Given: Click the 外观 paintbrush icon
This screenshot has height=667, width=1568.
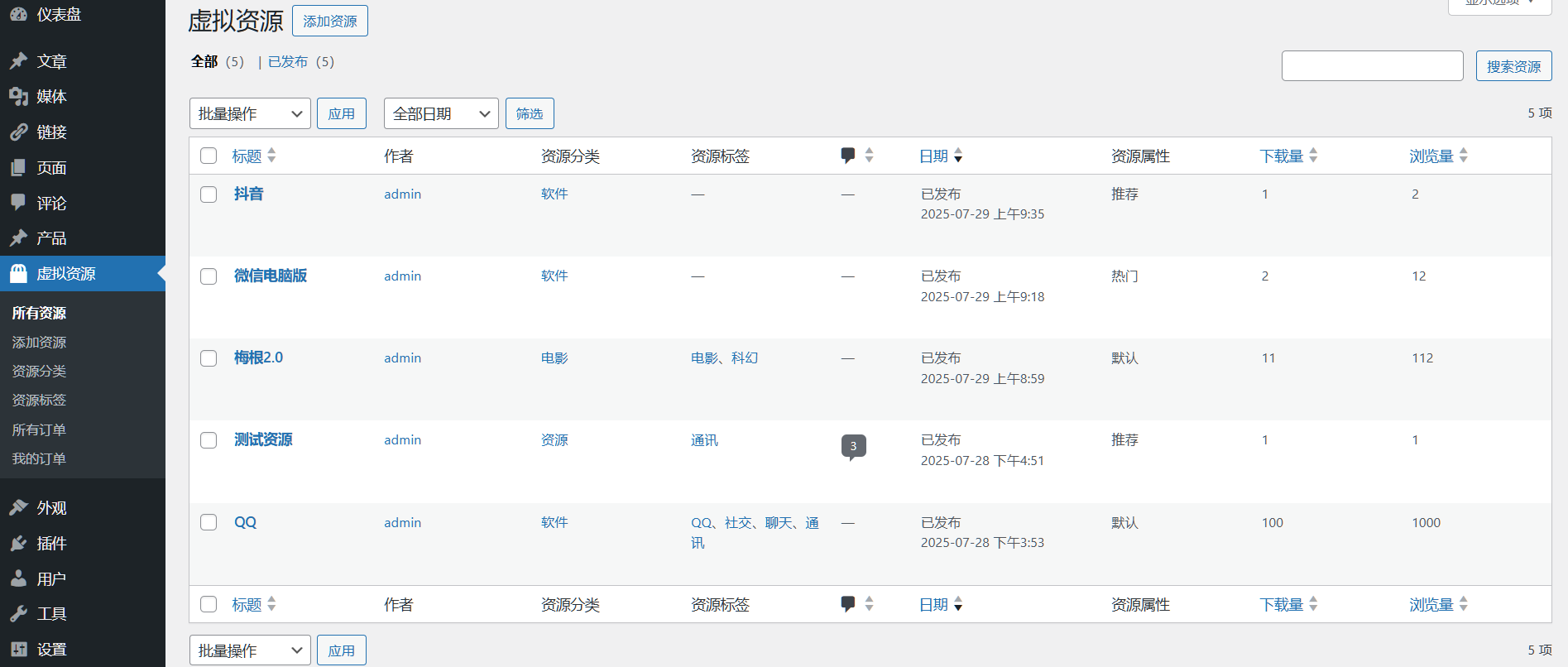Looking at the screenshot, I should (18, 508).
